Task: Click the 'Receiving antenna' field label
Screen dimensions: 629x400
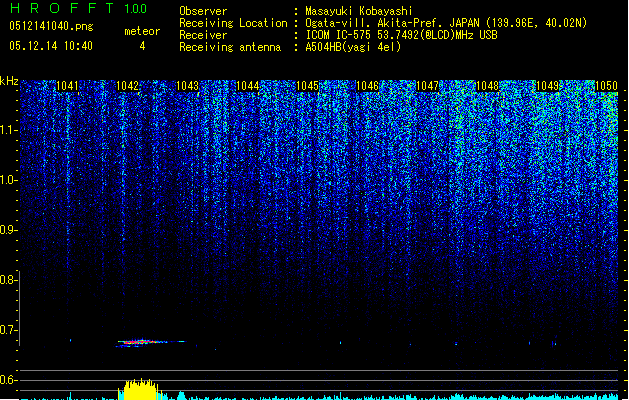Action: coord(230,47)
